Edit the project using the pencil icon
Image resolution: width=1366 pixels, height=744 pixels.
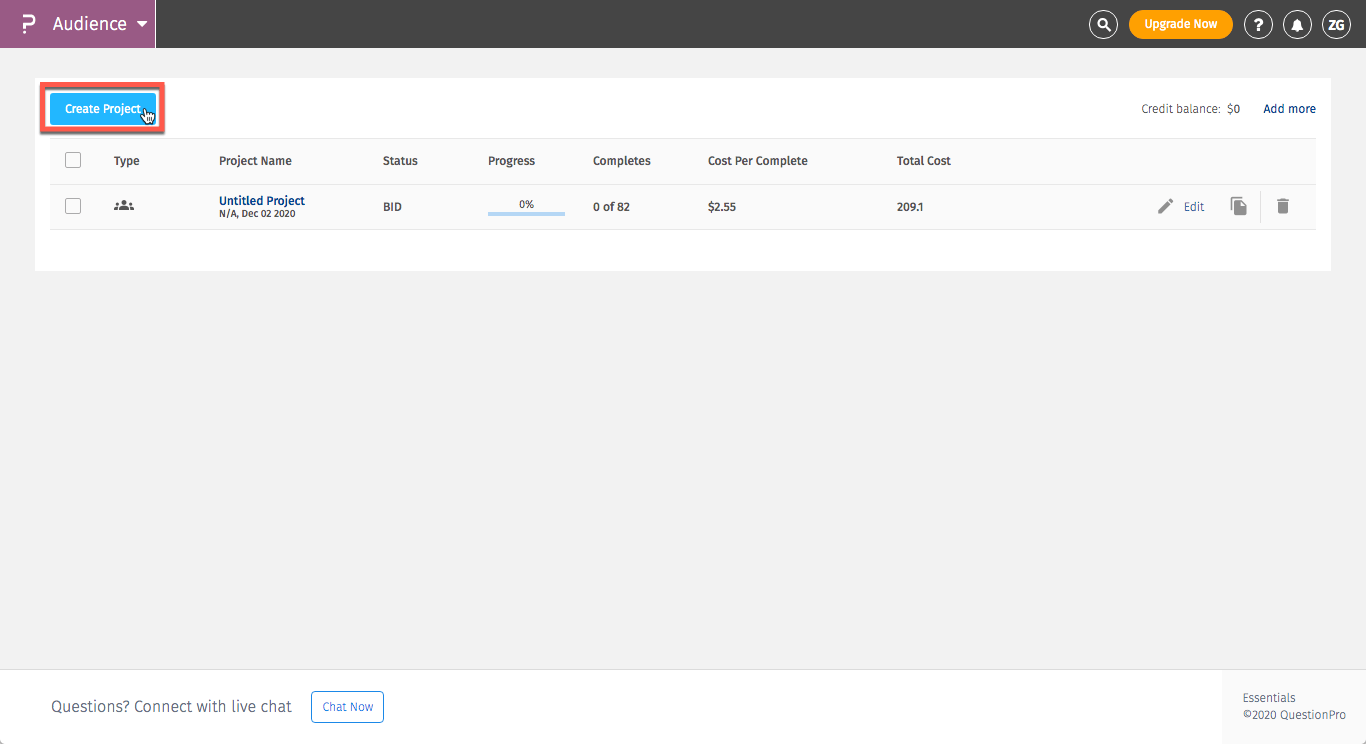click(1165, 206)
